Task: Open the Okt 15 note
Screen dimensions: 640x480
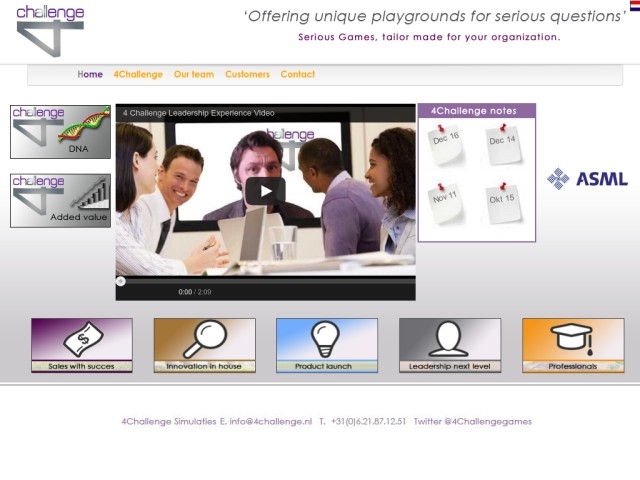Action: pyautogui.click(x=502, y=202)
